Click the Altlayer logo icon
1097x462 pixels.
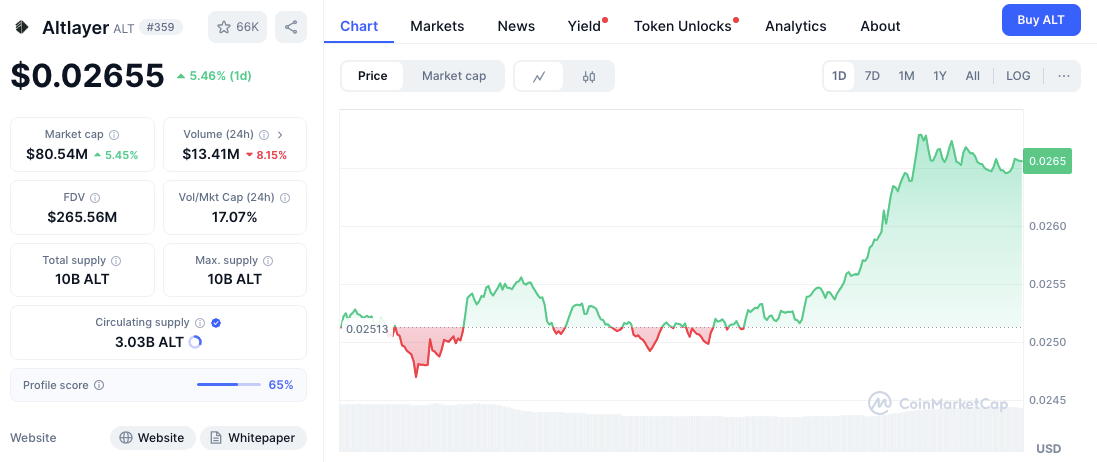click(x=22, y=27)
